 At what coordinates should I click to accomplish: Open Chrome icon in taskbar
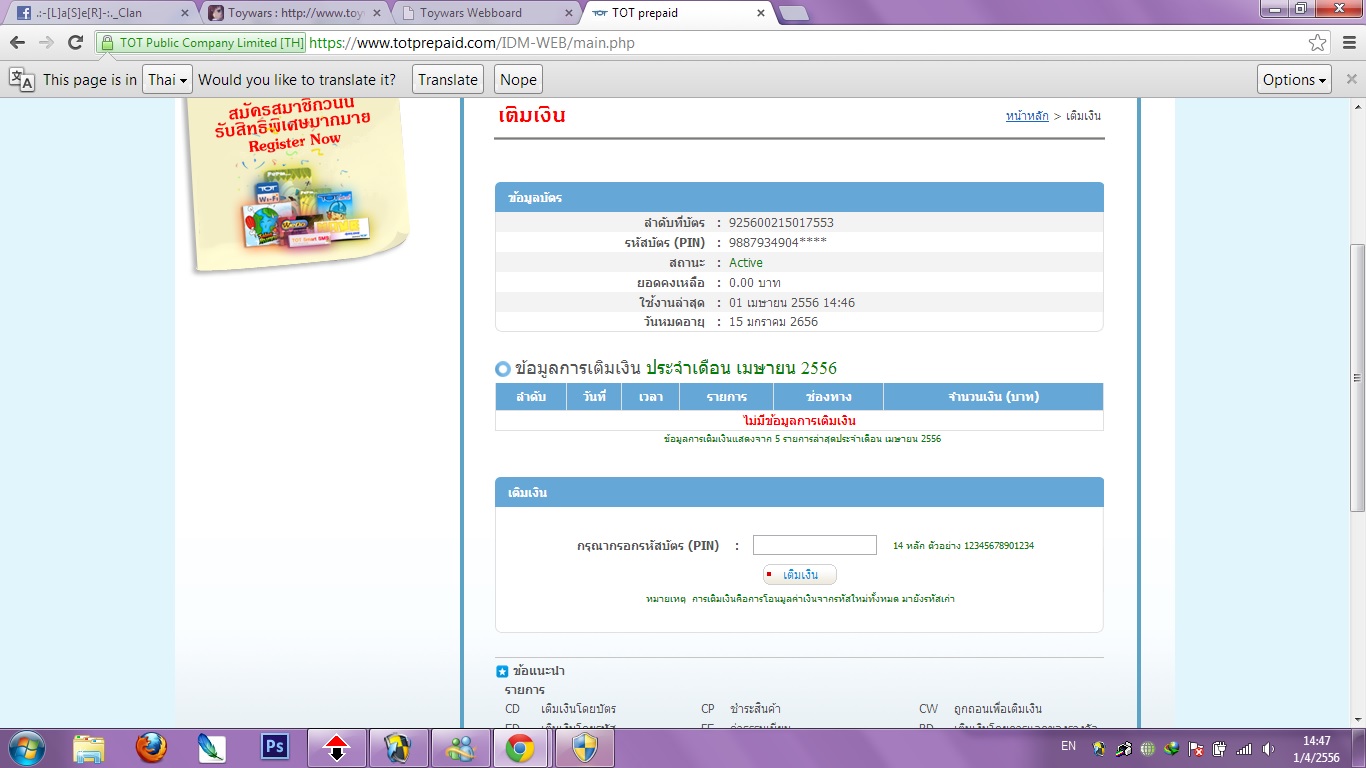point(519,748)
